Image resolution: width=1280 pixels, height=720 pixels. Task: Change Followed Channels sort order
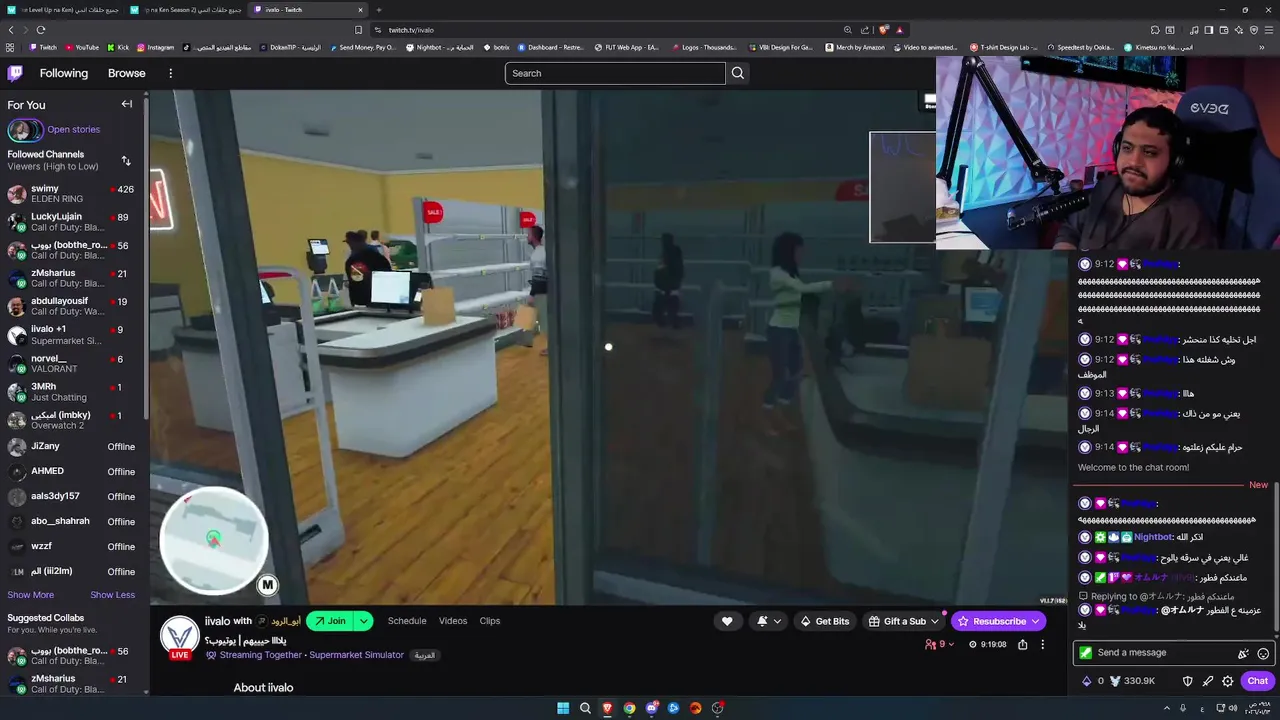coord(126,160)
